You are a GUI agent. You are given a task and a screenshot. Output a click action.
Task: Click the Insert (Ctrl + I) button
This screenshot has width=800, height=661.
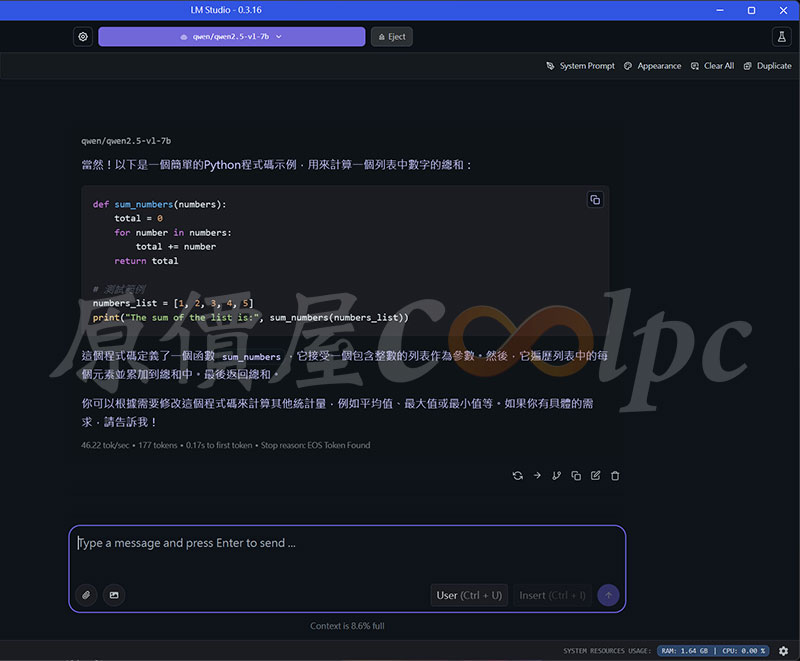(x=553, y=595)
